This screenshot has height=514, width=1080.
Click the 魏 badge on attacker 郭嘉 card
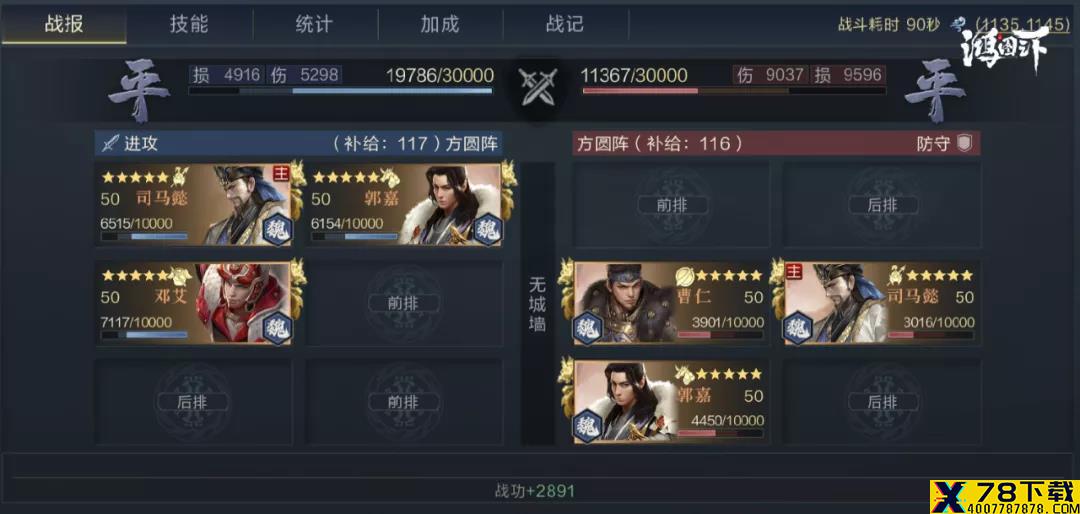[488, 229]
